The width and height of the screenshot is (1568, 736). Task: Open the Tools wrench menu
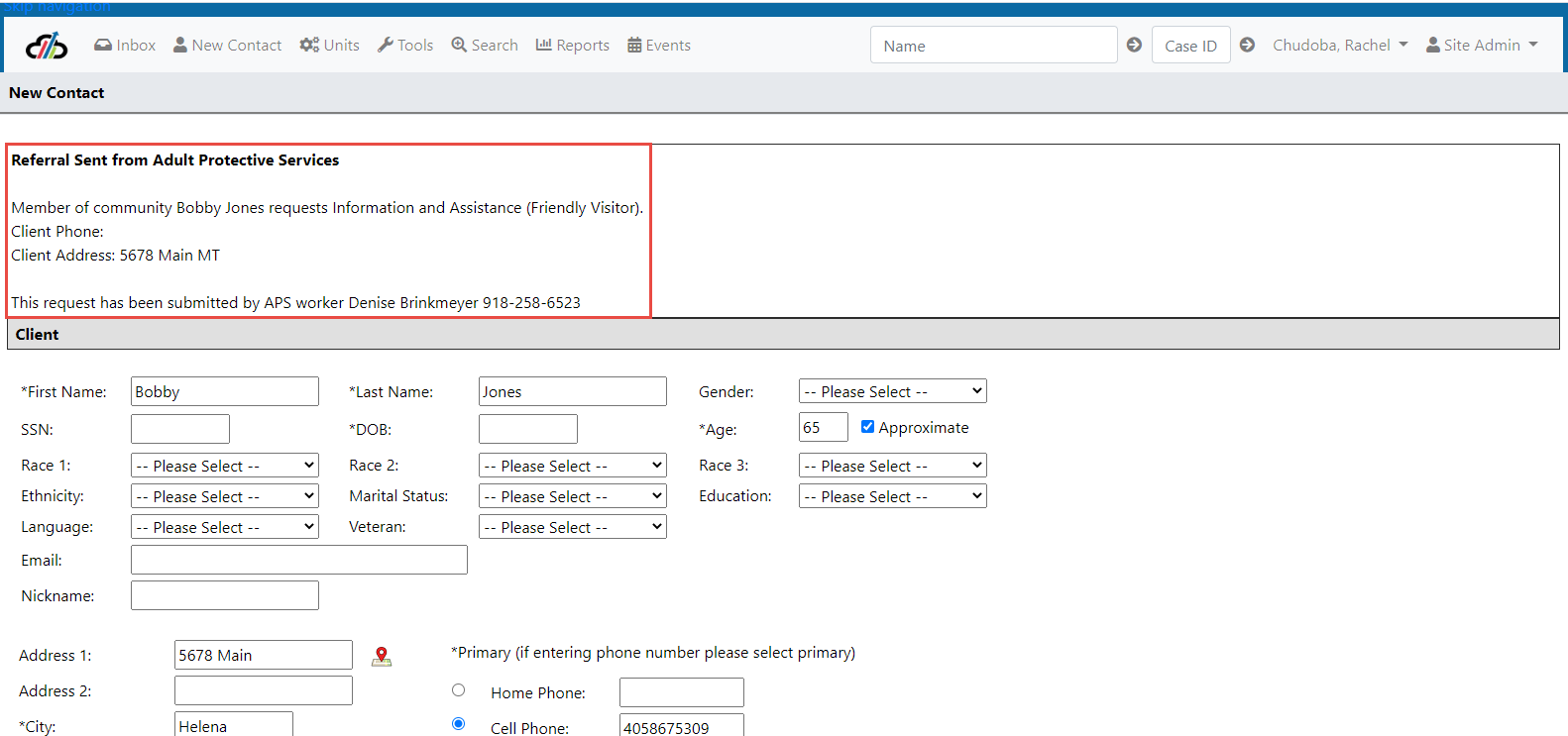(x=405, y=46)
